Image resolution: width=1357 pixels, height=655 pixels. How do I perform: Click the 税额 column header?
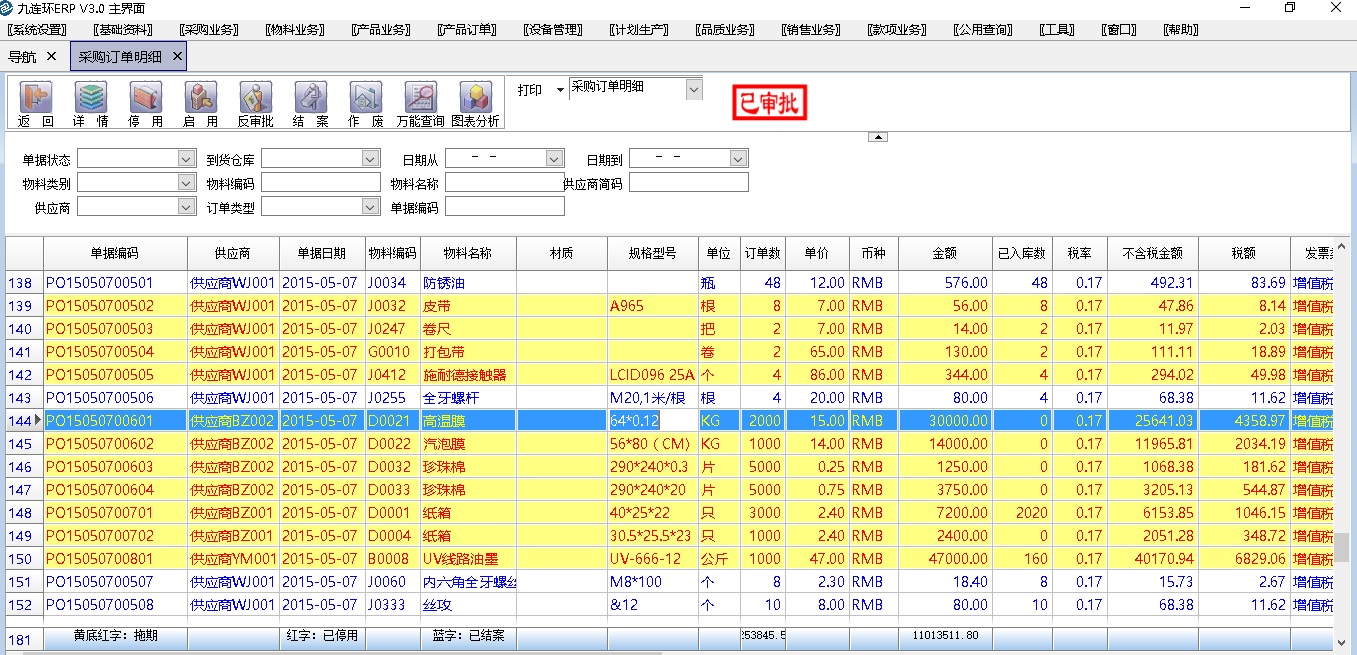[1244, 254]
